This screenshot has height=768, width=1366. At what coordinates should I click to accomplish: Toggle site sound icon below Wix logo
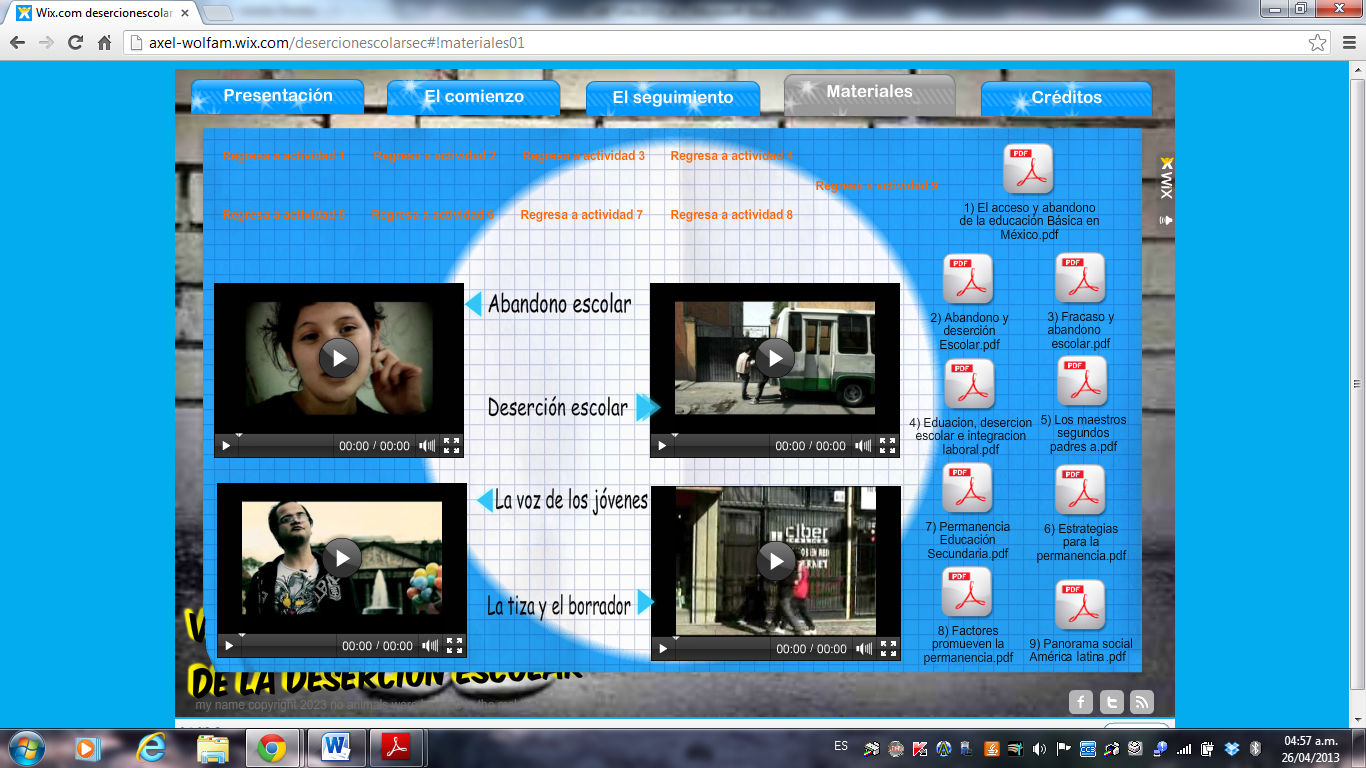click(x=1166, y=220)
